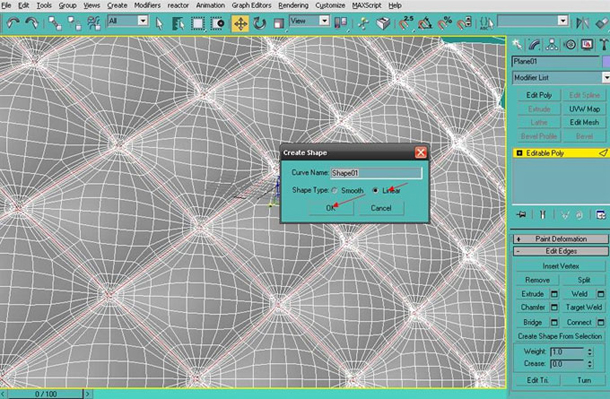Click the 0 / 100 time slider

coord(46,394)
